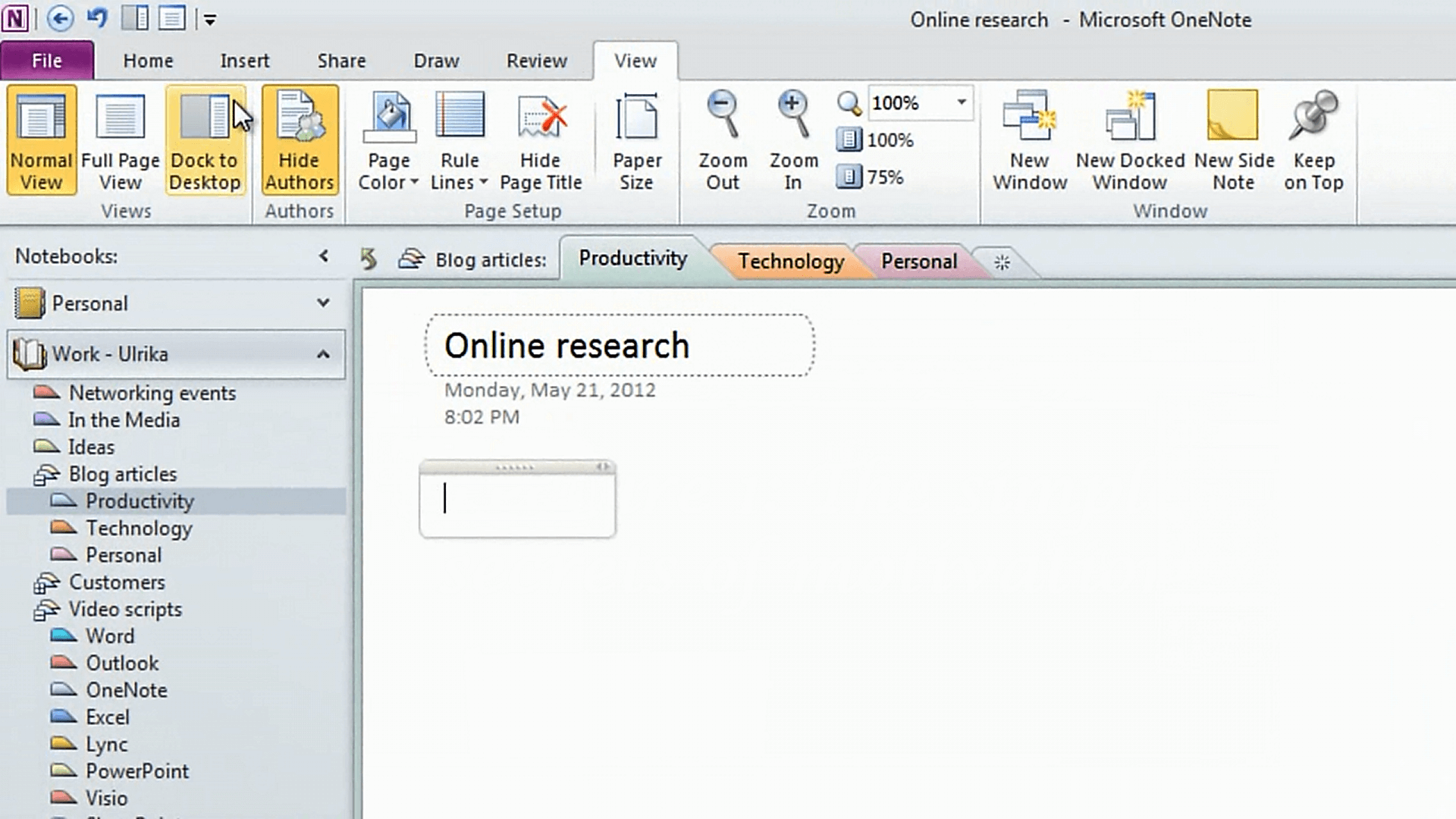Open the Review ribbon tab
Image resolution: width=1456 pixels, height=819 pixels.
(537, 61)
